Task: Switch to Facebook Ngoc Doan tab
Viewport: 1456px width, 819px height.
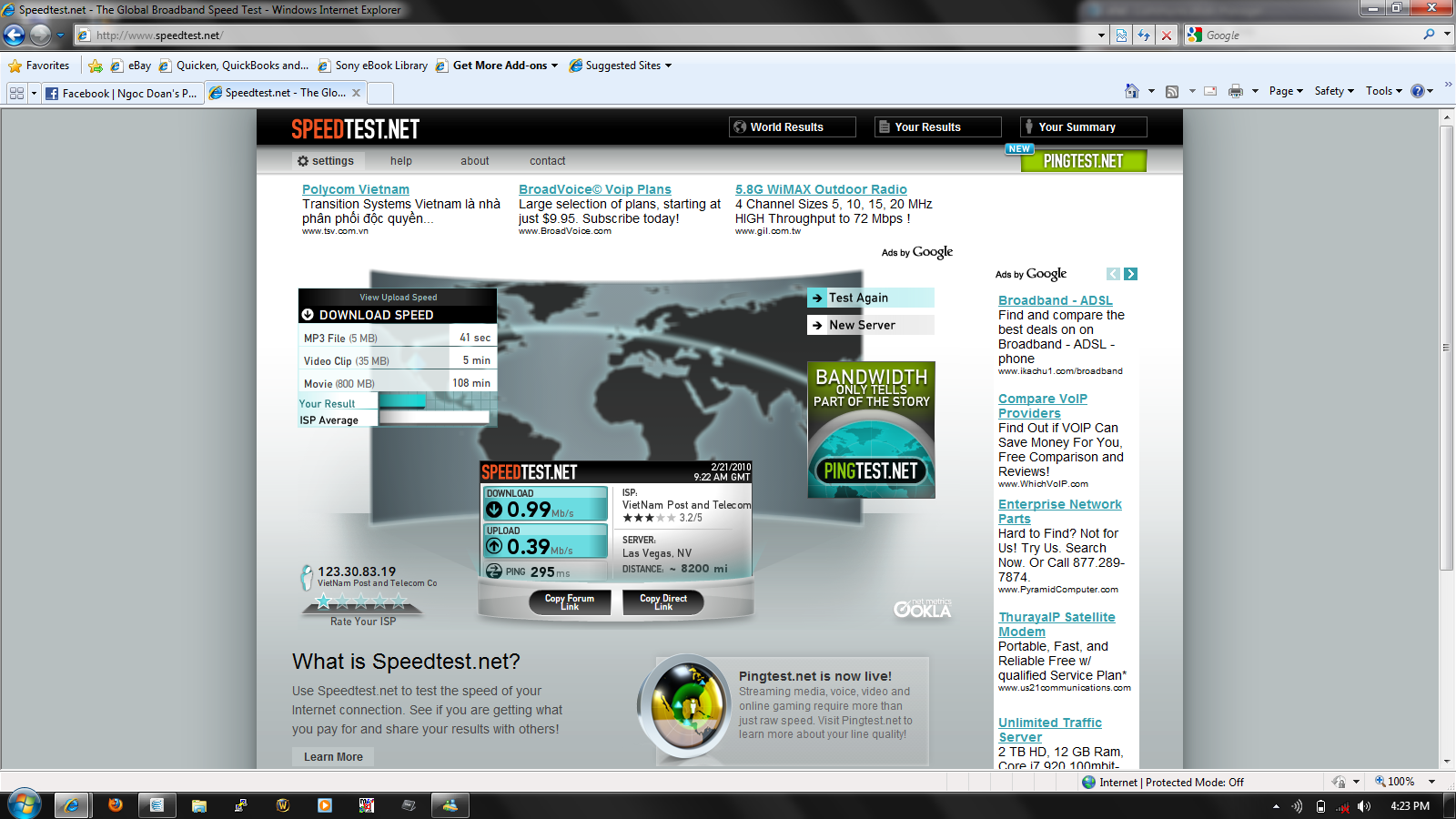Action: [x=122, y=93]
